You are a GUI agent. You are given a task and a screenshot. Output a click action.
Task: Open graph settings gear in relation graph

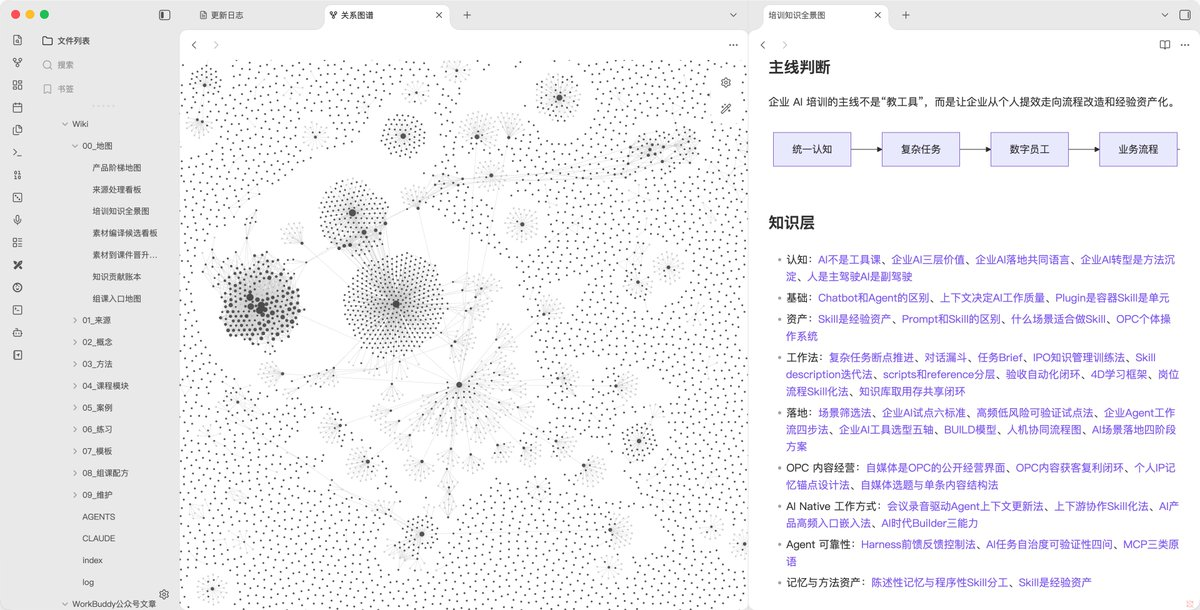(726, 82)
